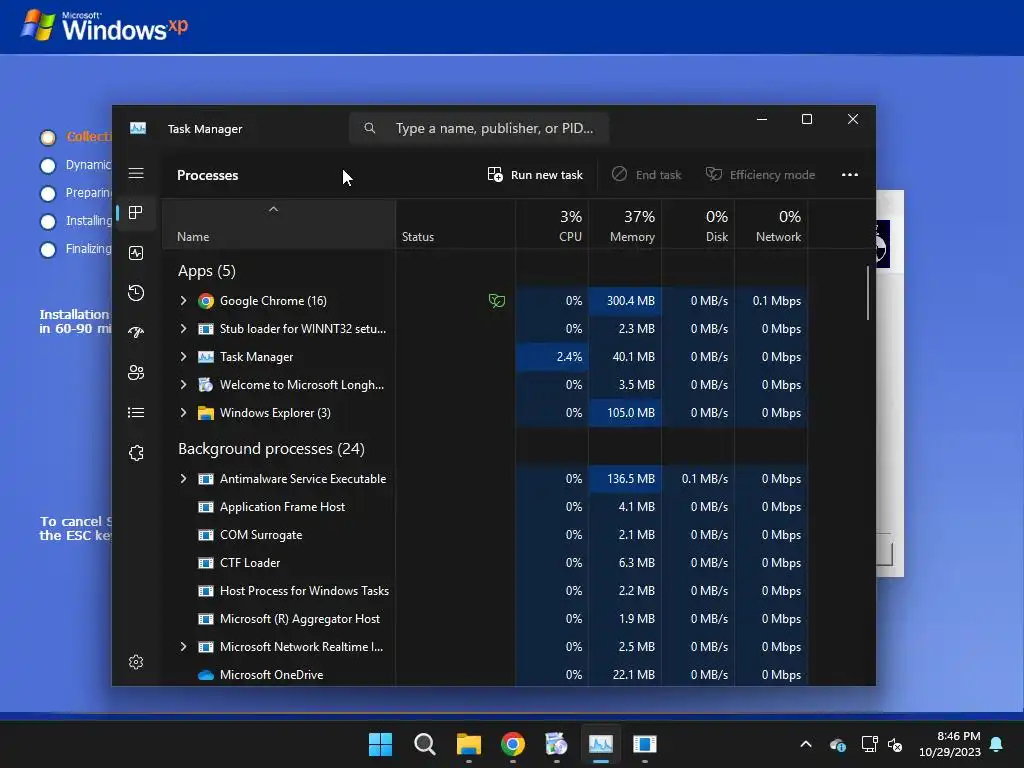Select the Collecting step radio in XP setup
Image resolution: width=1024 pixels, height=768 pixels.
(x=48, y=137)
